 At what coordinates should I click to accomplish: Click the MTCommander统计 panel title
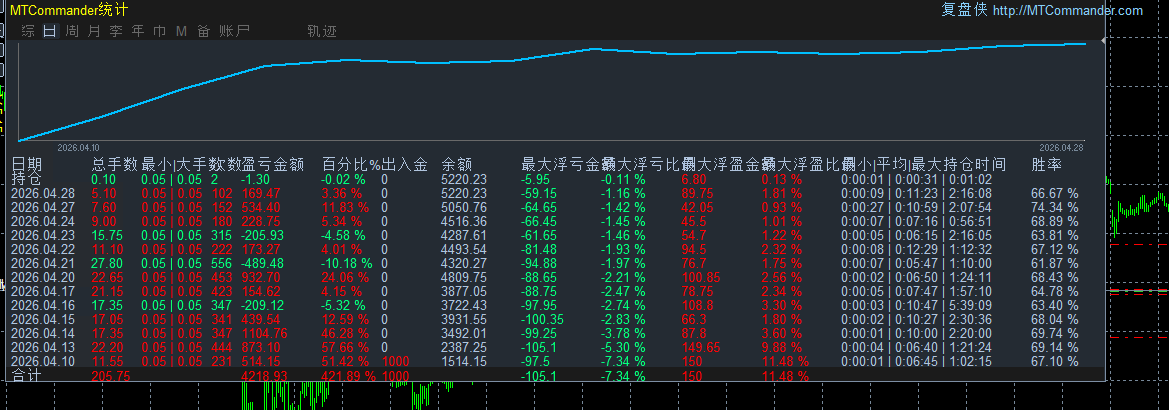click(69, 10)
